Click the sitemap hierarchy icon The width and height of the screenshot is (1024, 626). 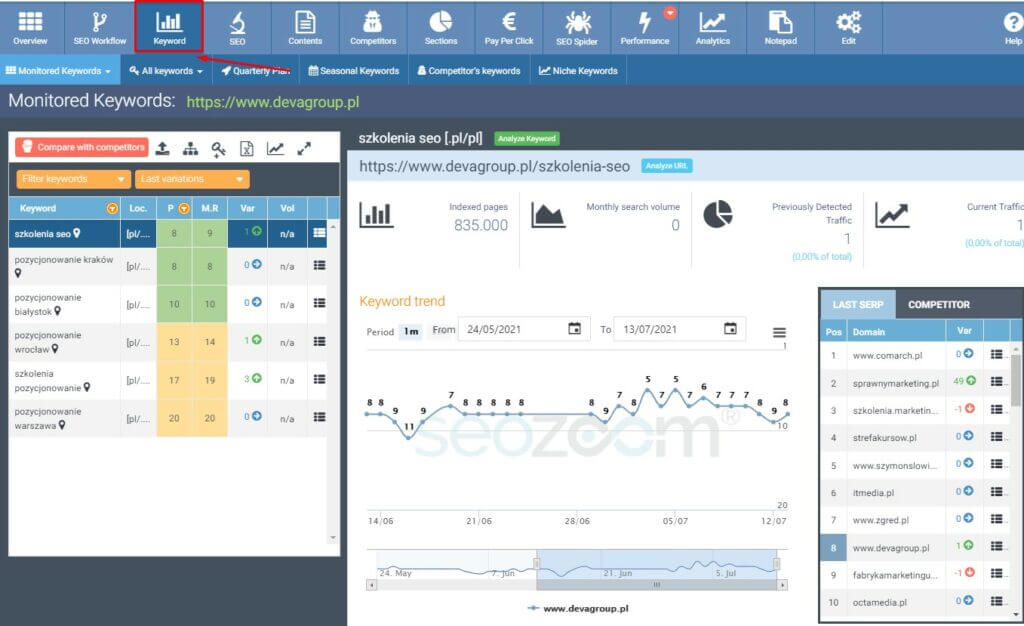191,148
